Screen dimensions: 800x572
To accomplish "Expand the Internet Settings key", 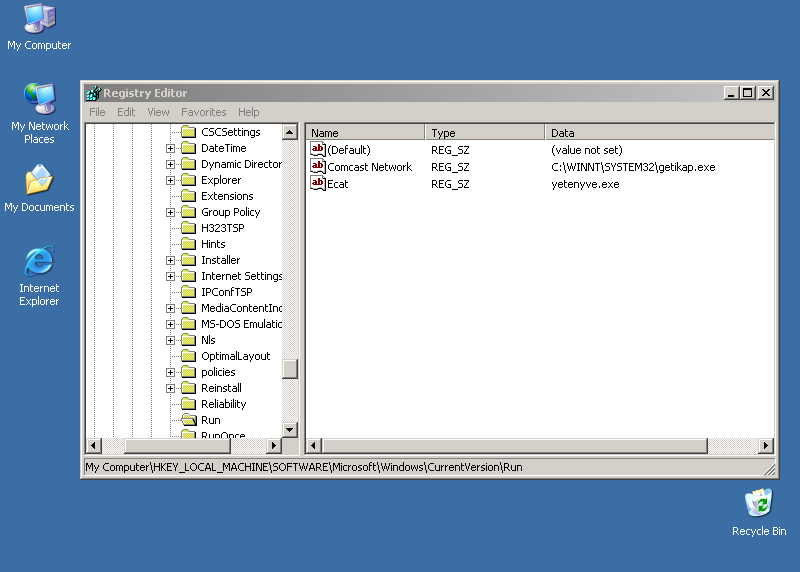I will pyautogui.click(x=170, y=277).
